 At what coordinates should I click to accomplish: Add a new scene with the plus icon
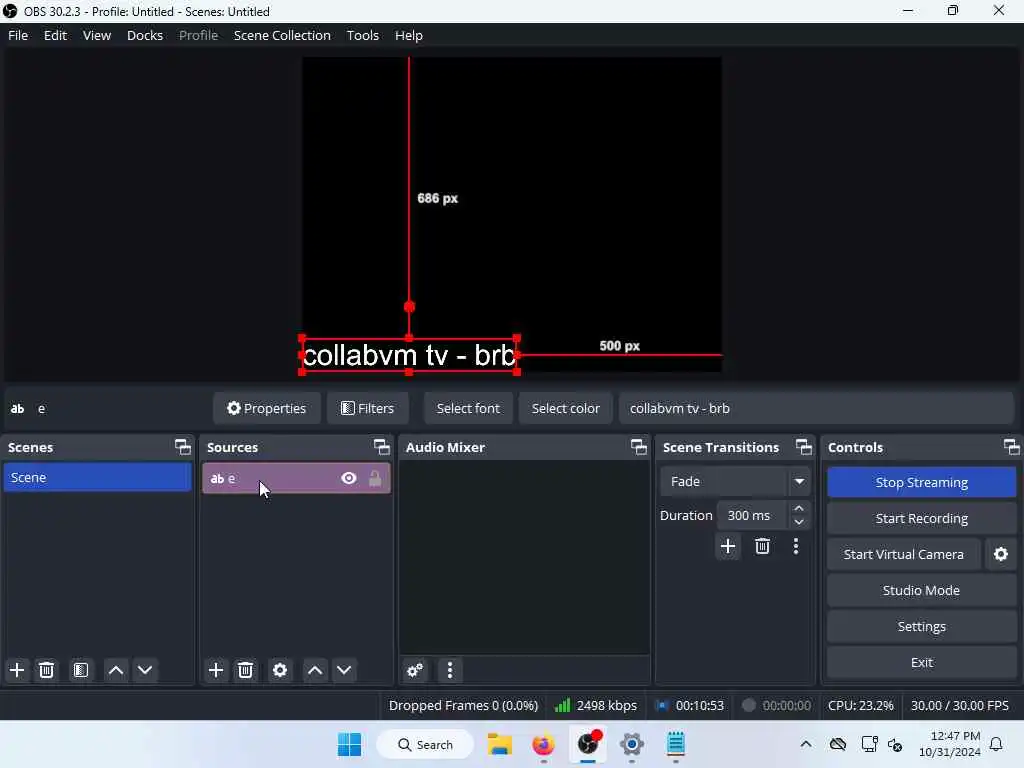[17, 670]
